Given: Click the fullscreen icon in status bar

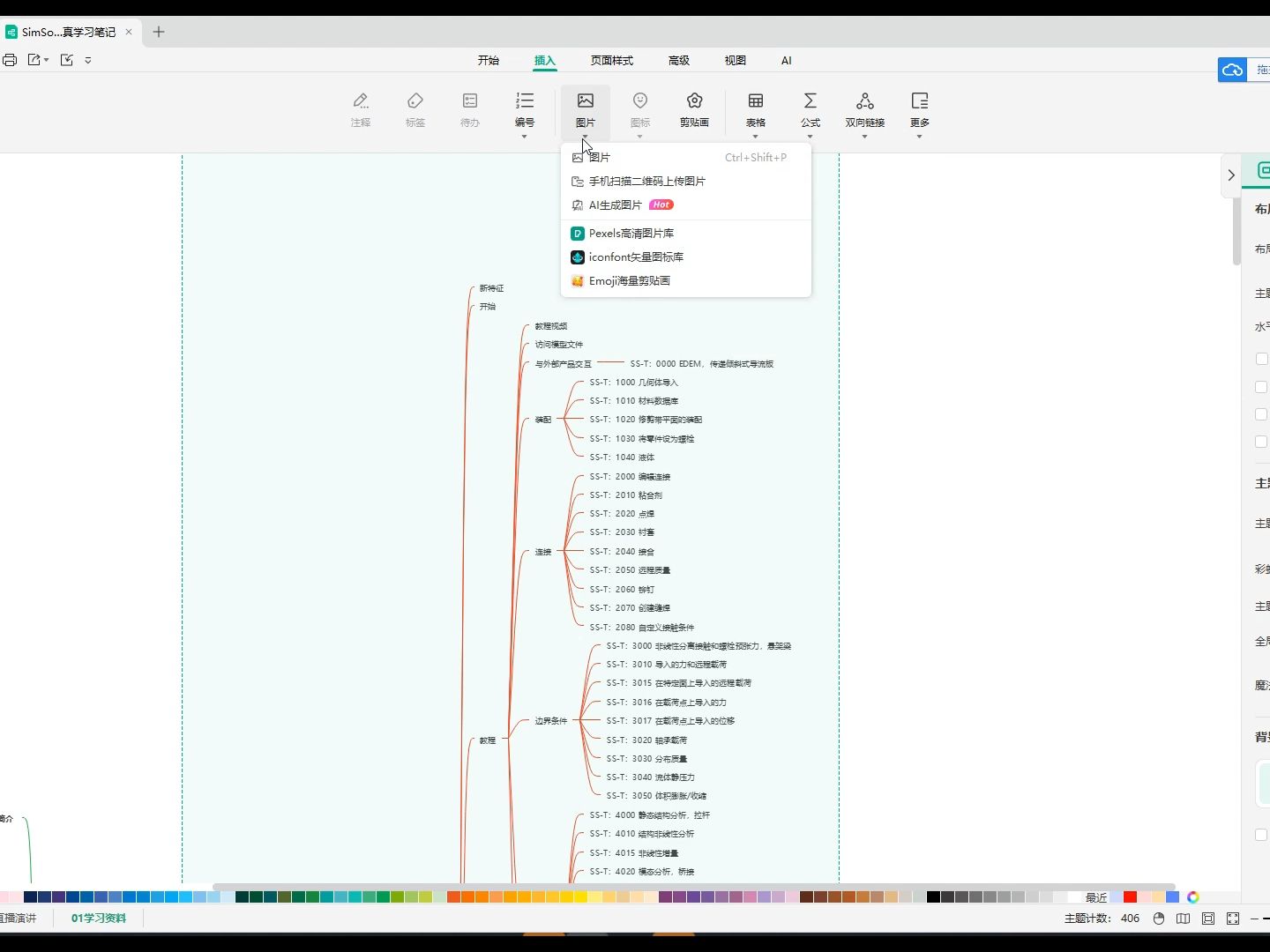Looking at the screenshot, I should pyautogui.click(x=1233, y=919).
